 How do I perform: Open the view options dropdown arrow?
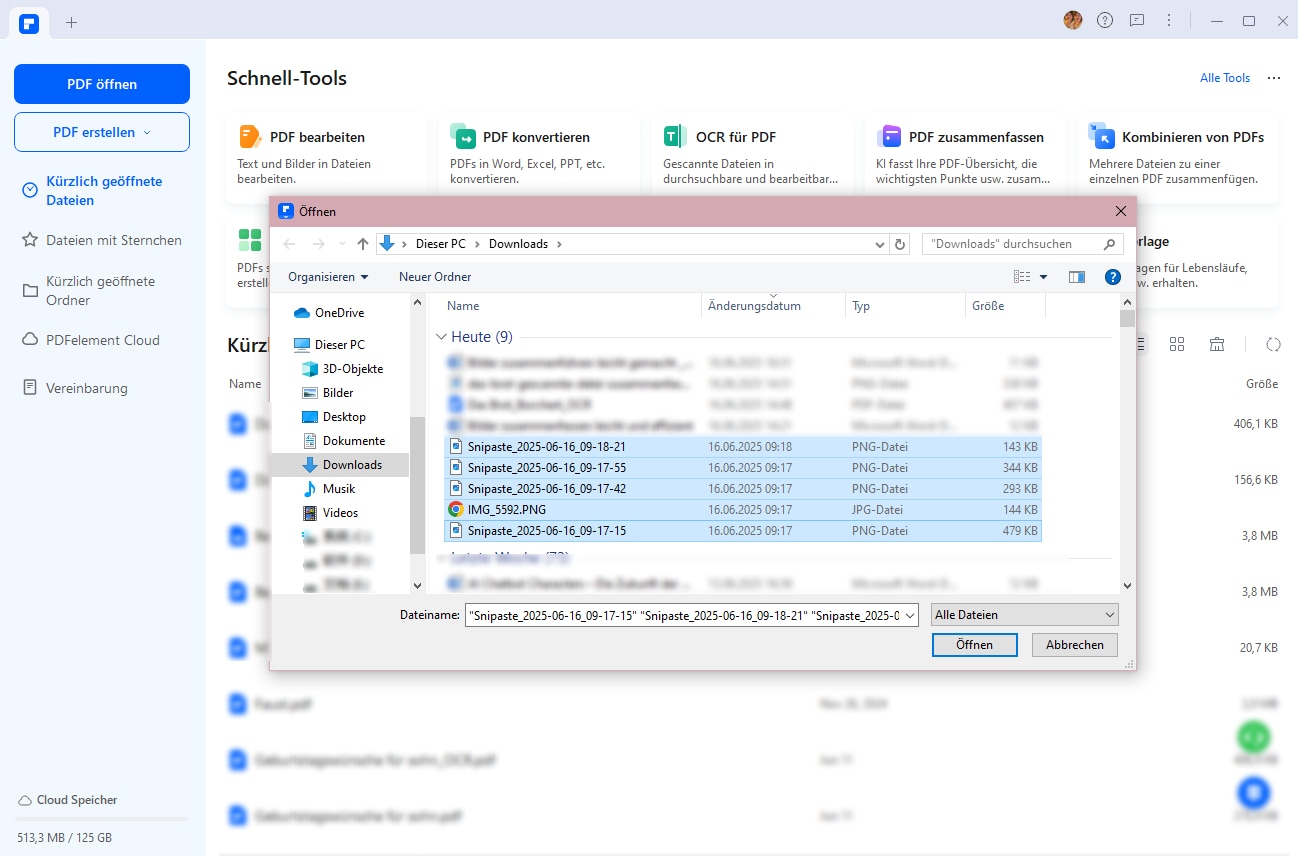coord(1043,277)
